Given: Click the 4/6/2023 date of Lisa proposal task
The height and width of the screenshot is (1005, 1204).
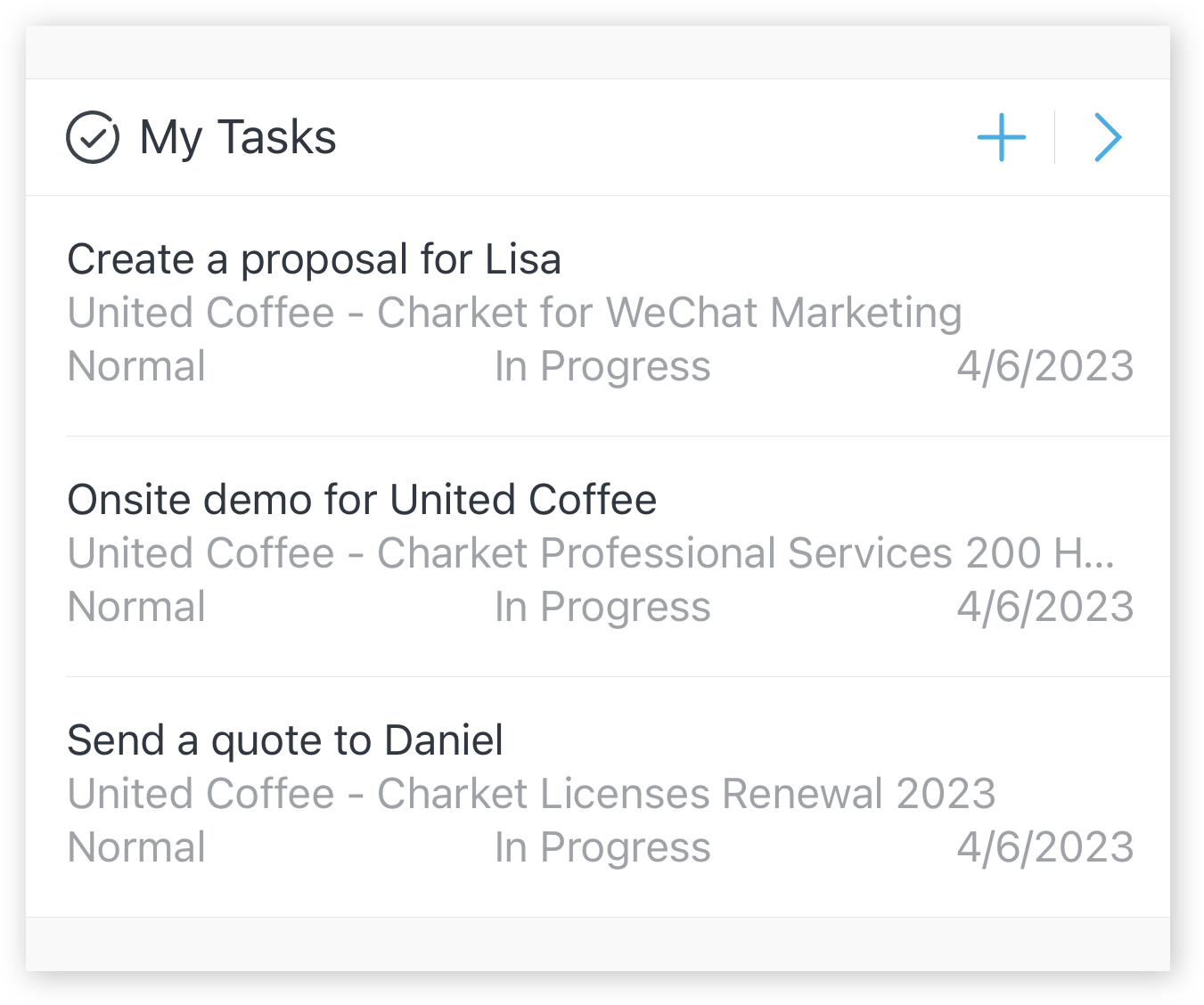Looking at the screenshot, I should point(1045,366).
